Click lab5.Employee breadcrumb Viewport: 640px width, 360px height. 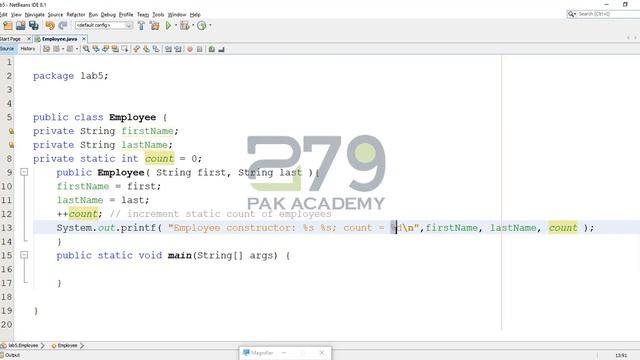22,345
